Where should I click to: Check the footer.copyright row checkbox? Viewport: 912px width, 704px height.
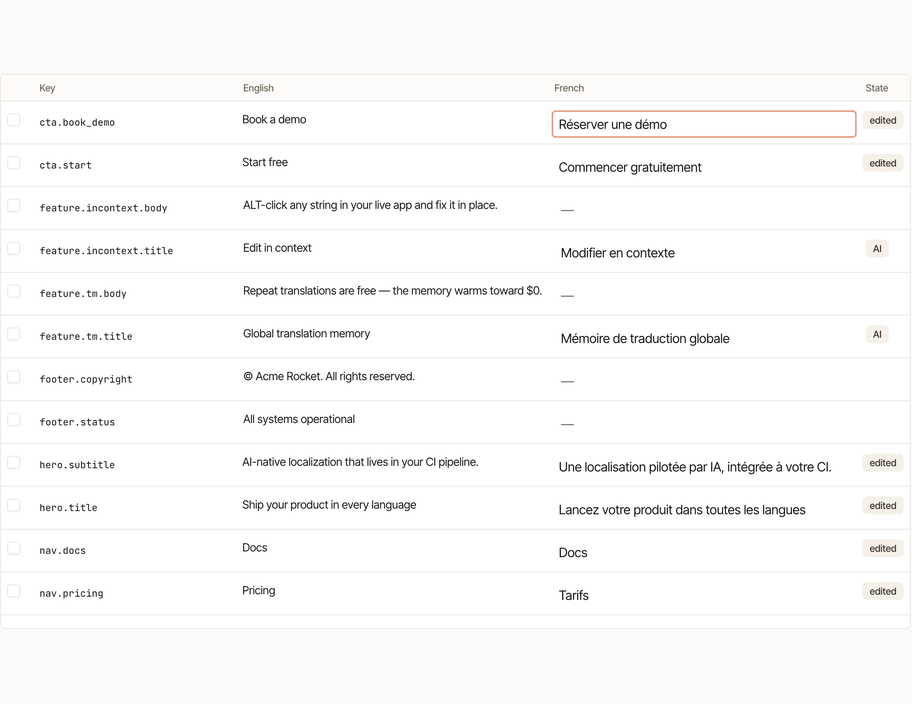(x=14, y=377)
